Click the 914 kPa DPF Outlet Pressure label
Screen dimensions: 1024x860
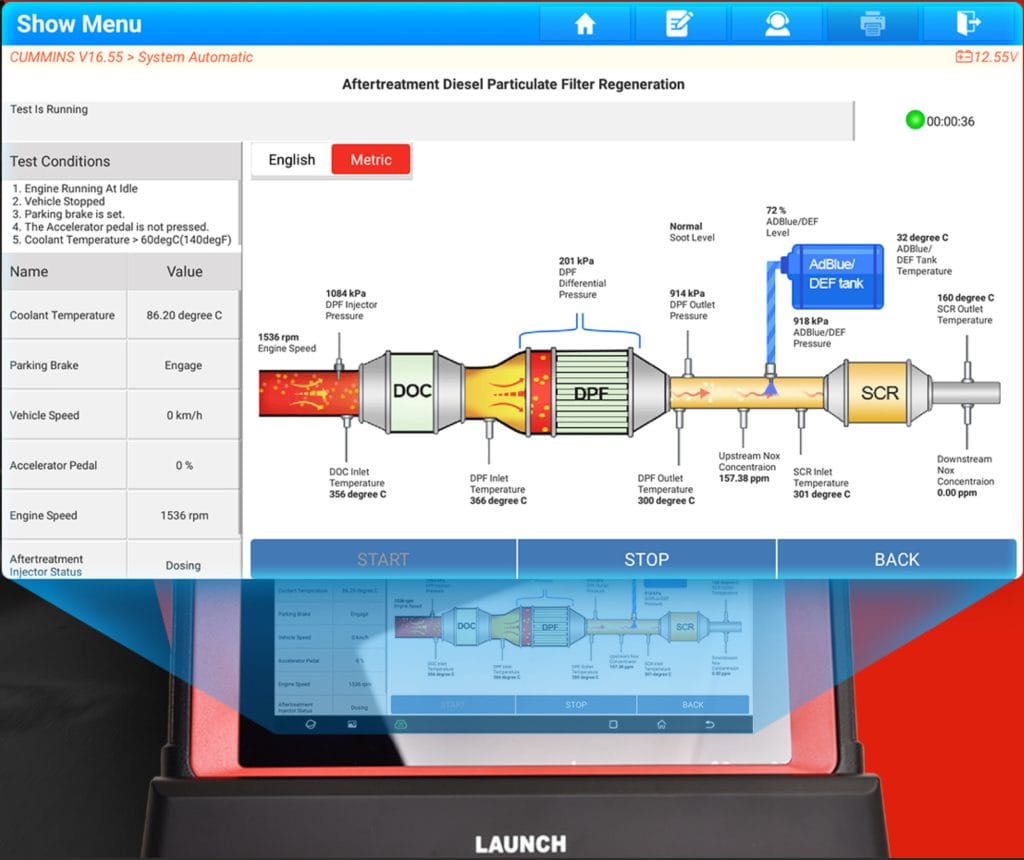tap(692, 304)
